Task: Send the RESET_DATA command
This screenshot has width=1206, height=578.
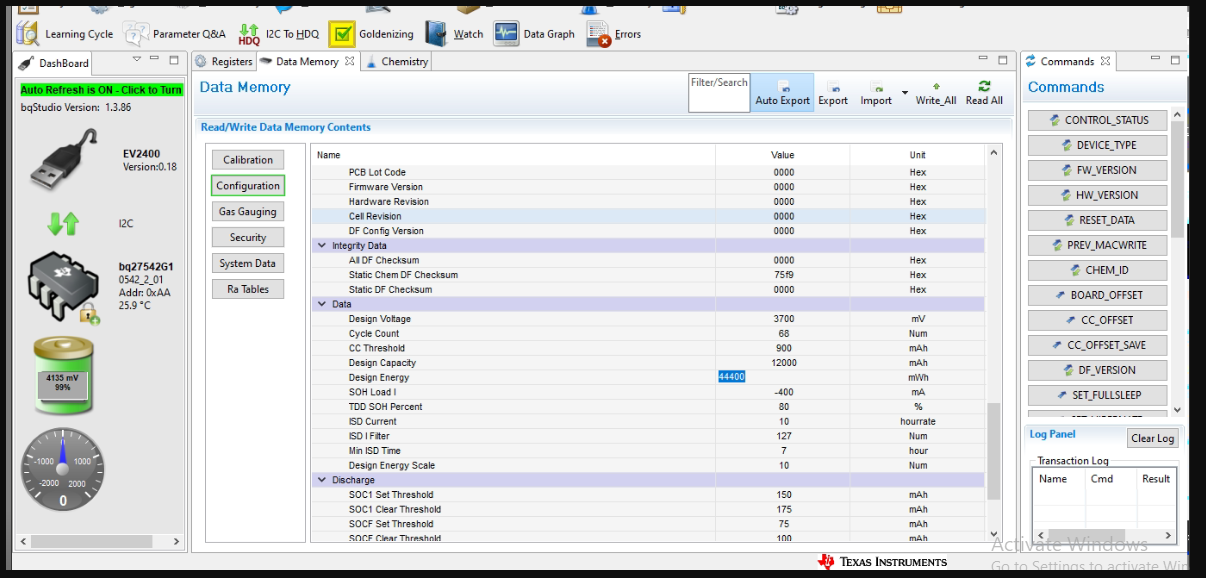Action: 1097,220
